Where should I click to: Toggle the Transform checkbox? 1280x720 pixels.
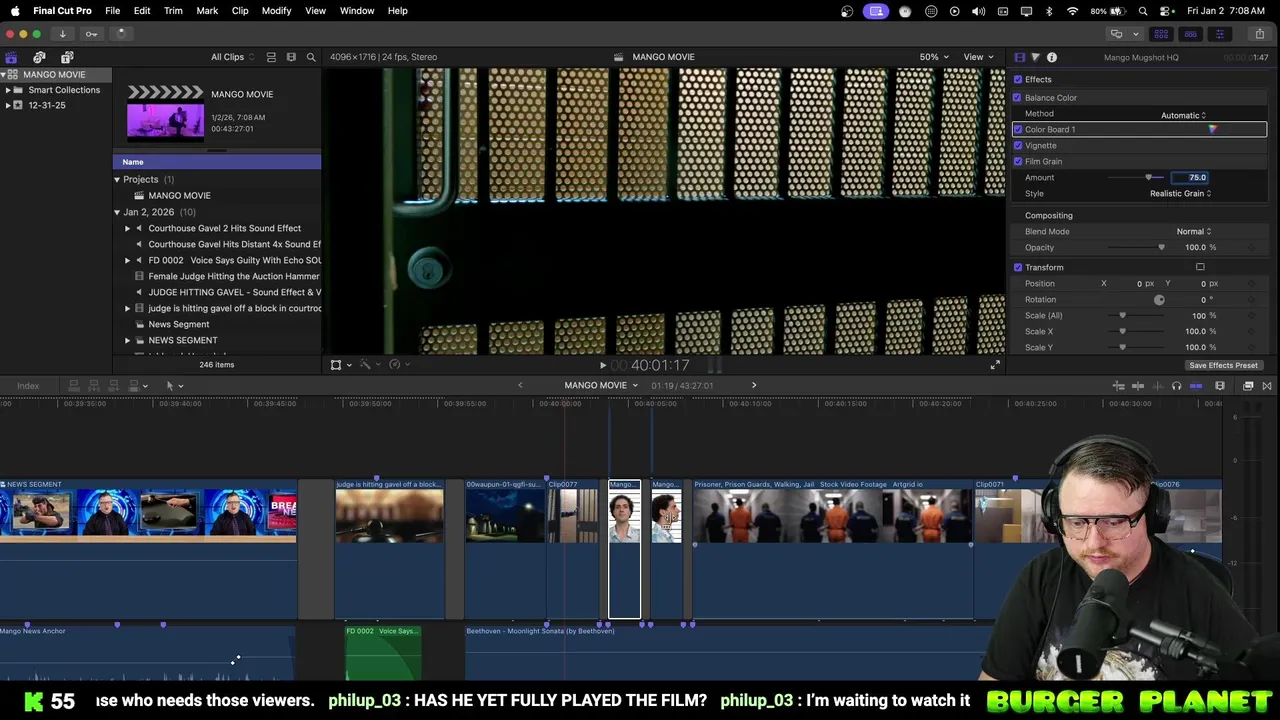1018,267
